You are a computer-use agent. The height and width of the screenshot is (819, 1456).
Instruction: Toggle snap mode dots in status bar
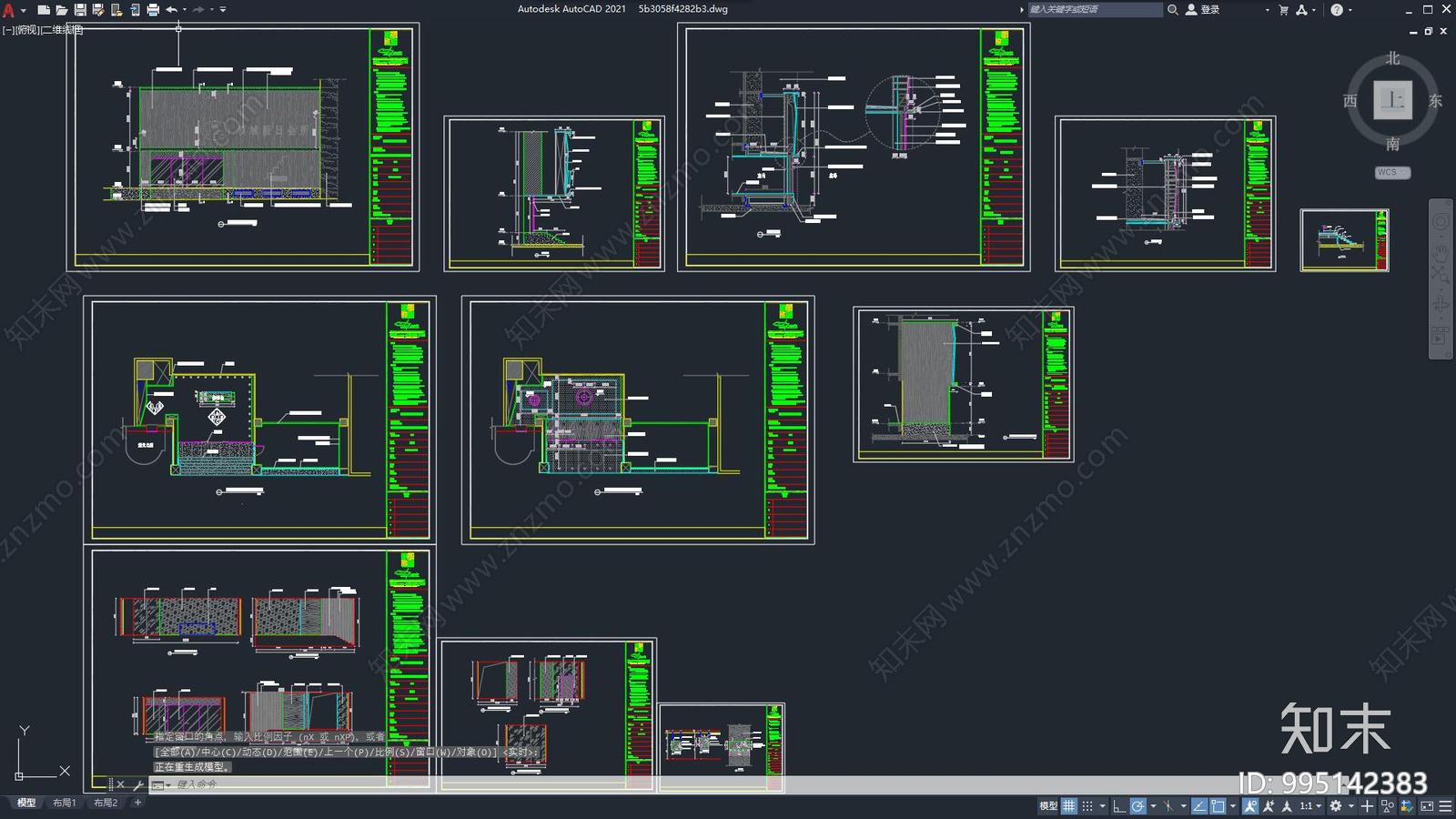click(x=1087, y=806)
